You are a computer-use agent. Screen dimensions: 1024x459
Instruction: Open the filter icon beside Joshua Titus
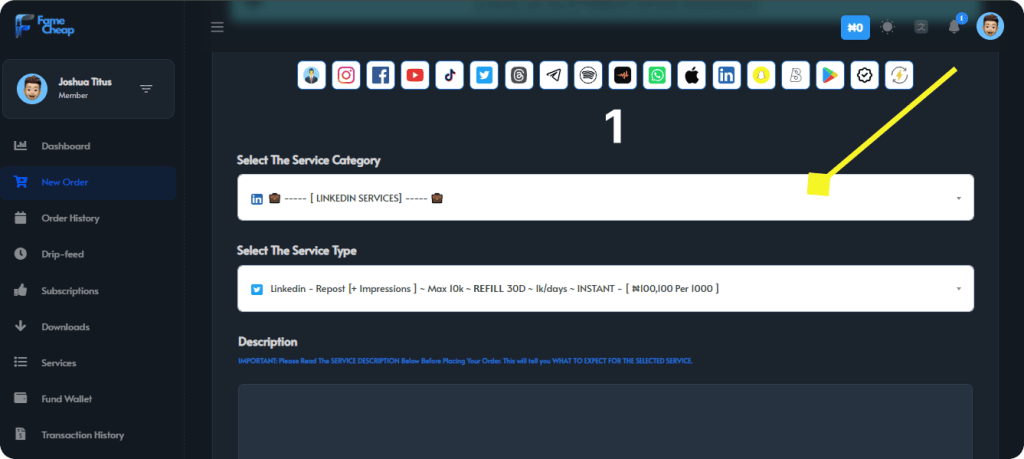pyautogui.click(x=146, y=89)
